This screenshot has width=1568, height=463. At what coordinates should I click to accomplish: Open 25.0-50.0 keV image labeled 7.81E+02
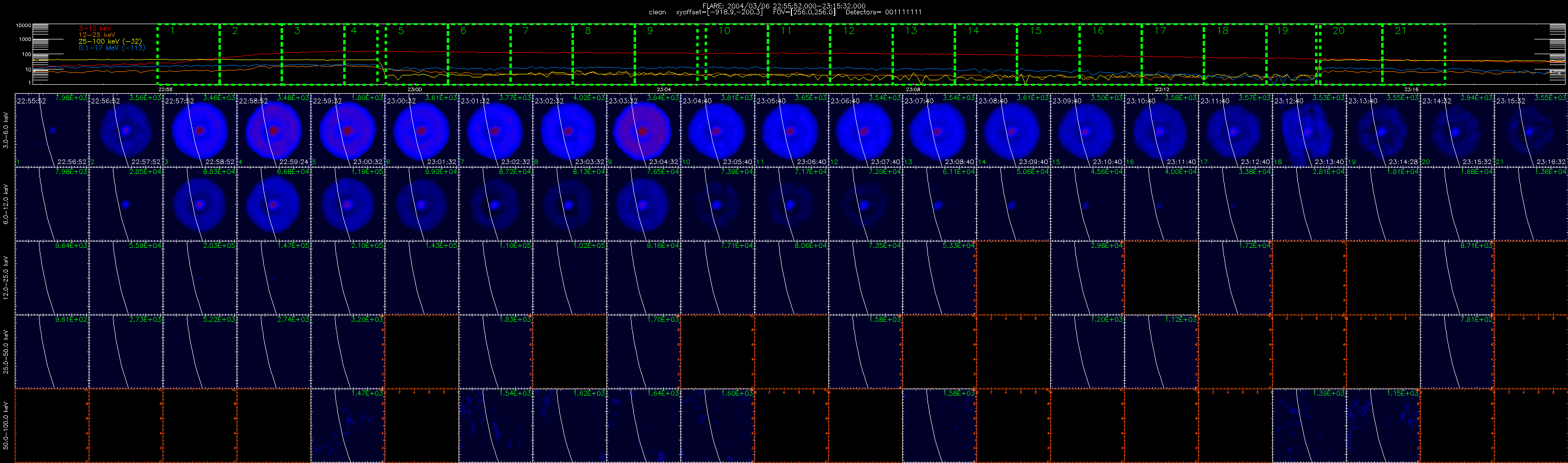click(1457, 351)
